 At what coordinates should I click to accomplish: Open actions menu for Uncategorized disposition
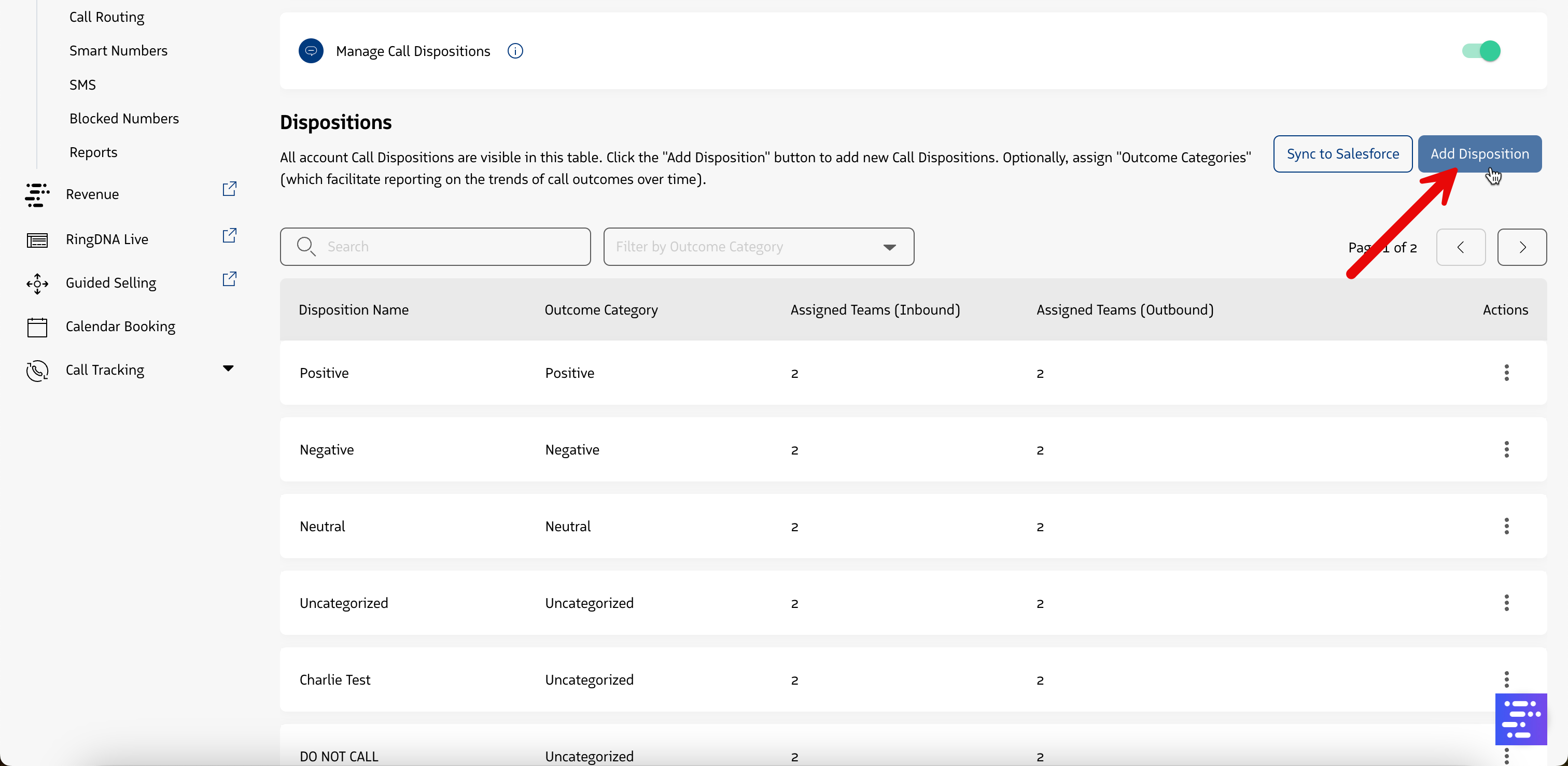pyautogui.click(x=1506, y=603)
